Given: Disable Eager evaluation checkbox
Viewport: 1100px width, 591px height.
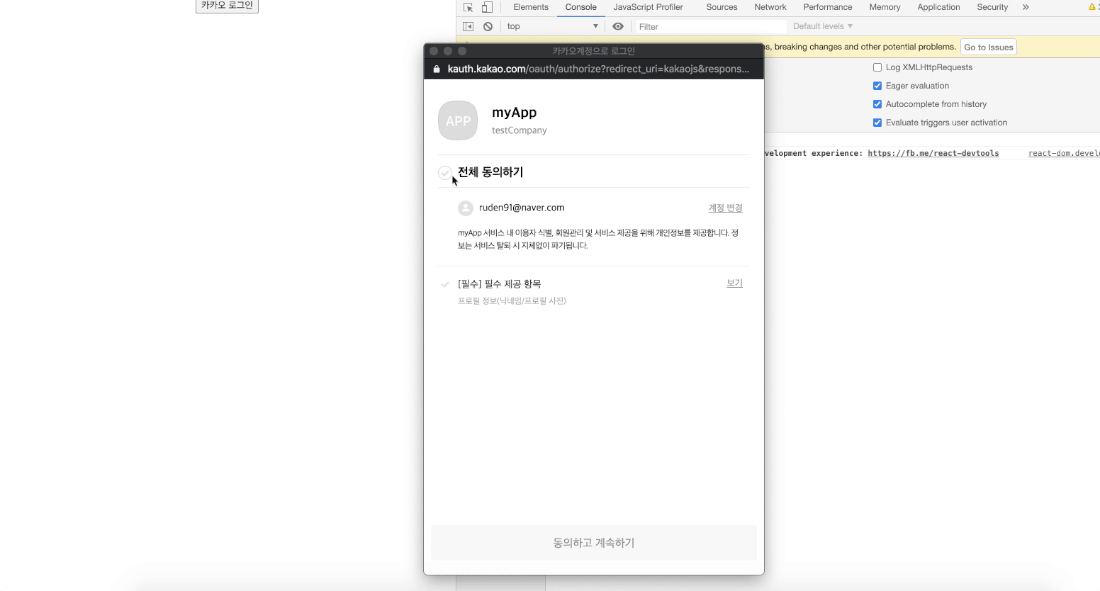Looking at the screenshot, I should pos(877,86).
